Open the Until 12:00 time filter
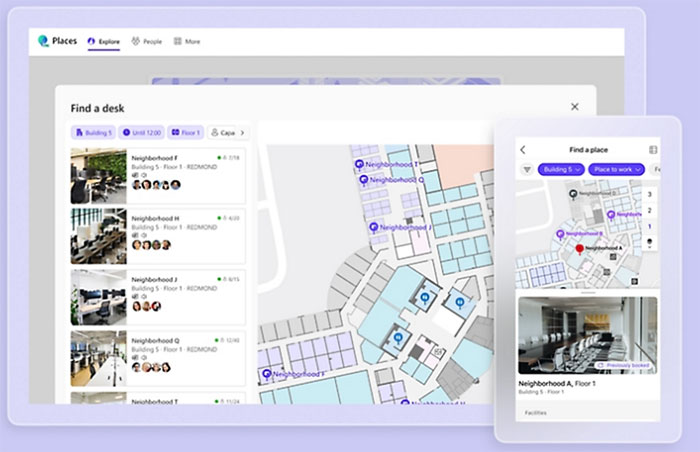700x452 pixels. point(142,133)
